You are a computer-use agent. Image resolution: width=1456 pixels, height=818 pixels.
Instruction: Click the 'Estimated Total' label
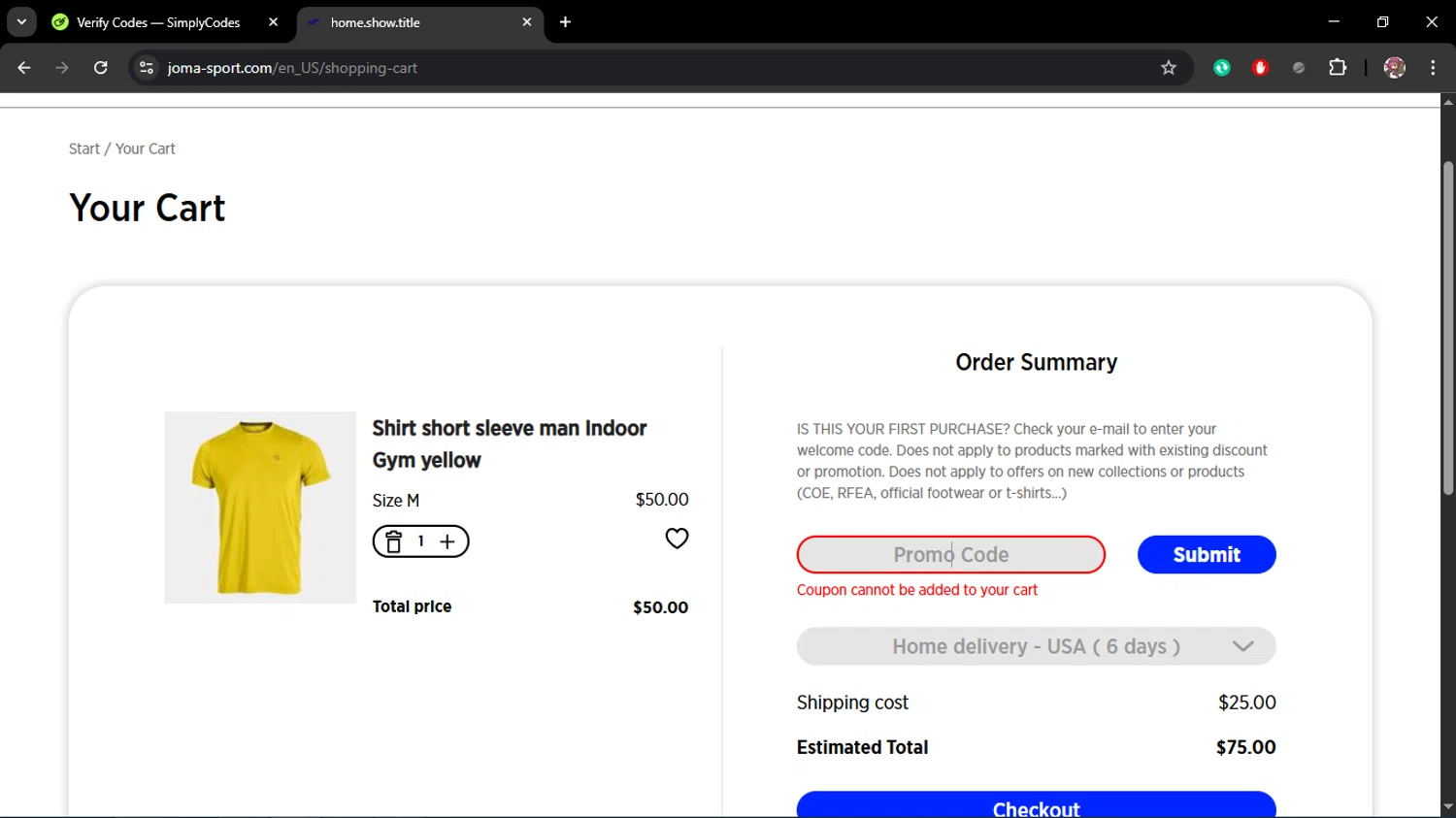point(862,747)
